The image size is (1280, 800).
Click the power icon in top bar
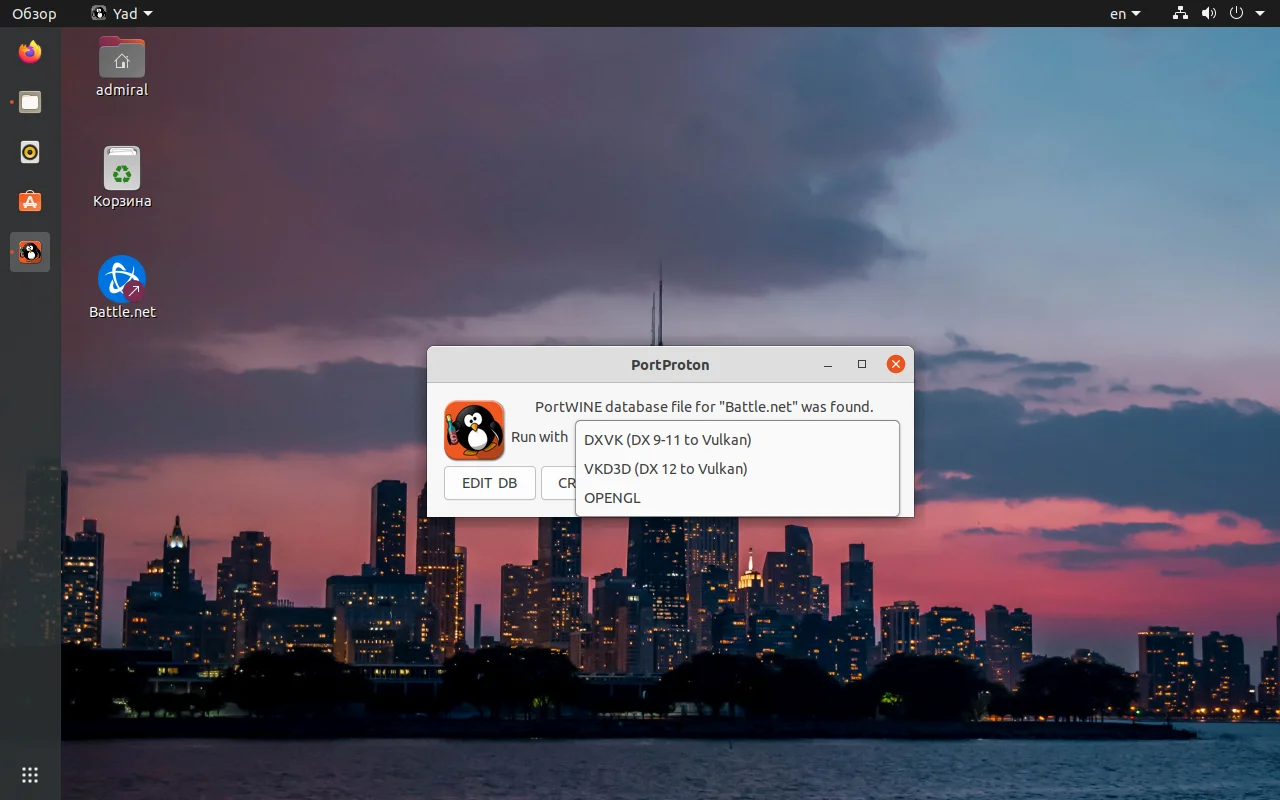click(x=1237, y=13)
